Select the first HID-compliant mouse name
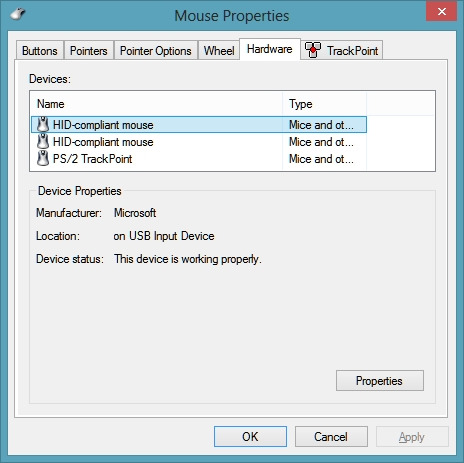Image resolution: width=464 pixels, height=463 pixels. click(x=103, y=125)
